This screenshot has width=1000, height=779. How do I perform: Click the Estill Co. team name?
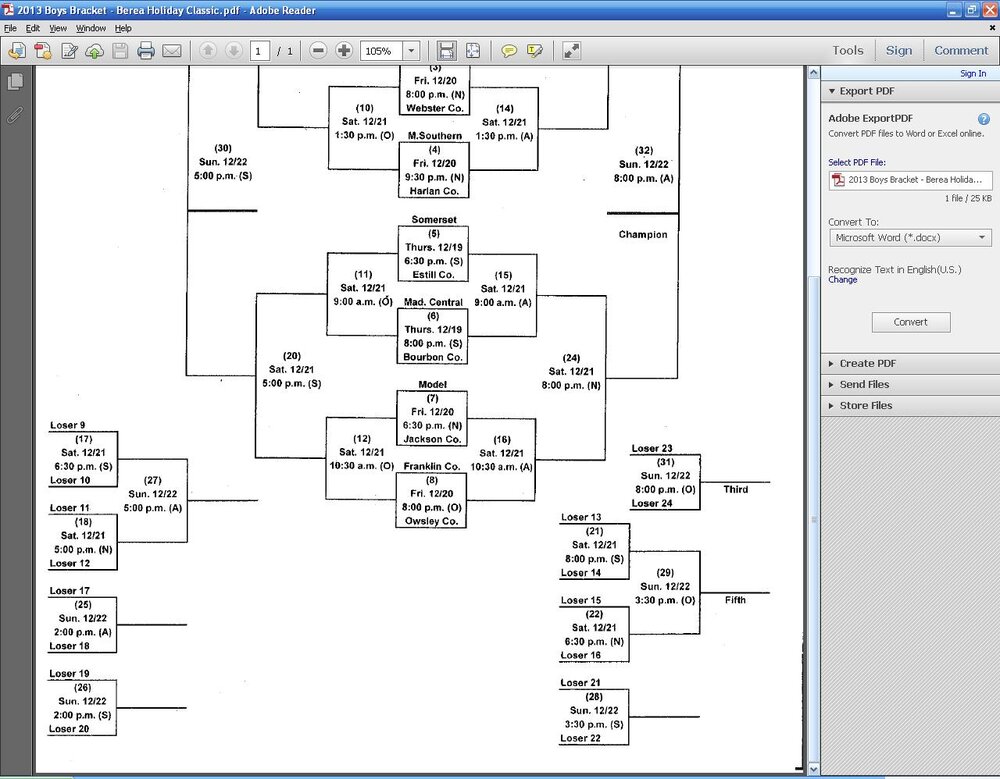click(433, 274)
